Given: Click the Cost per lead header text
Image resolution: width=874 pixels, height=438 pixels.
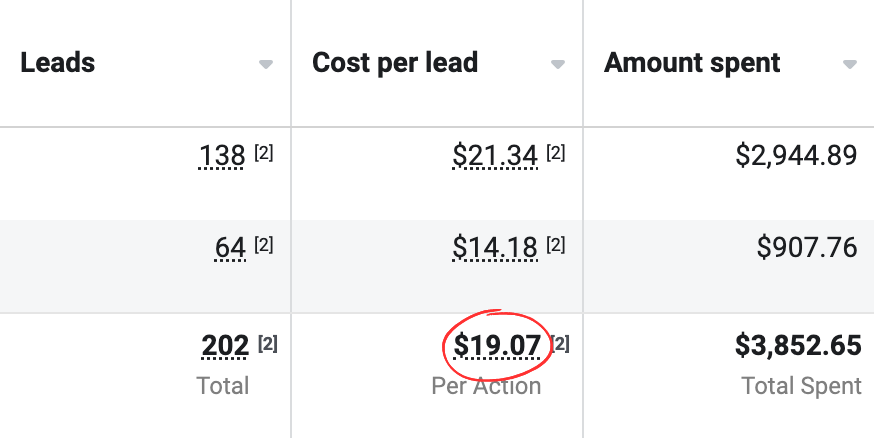Looking at the screenshot, I should pos(395,63).
